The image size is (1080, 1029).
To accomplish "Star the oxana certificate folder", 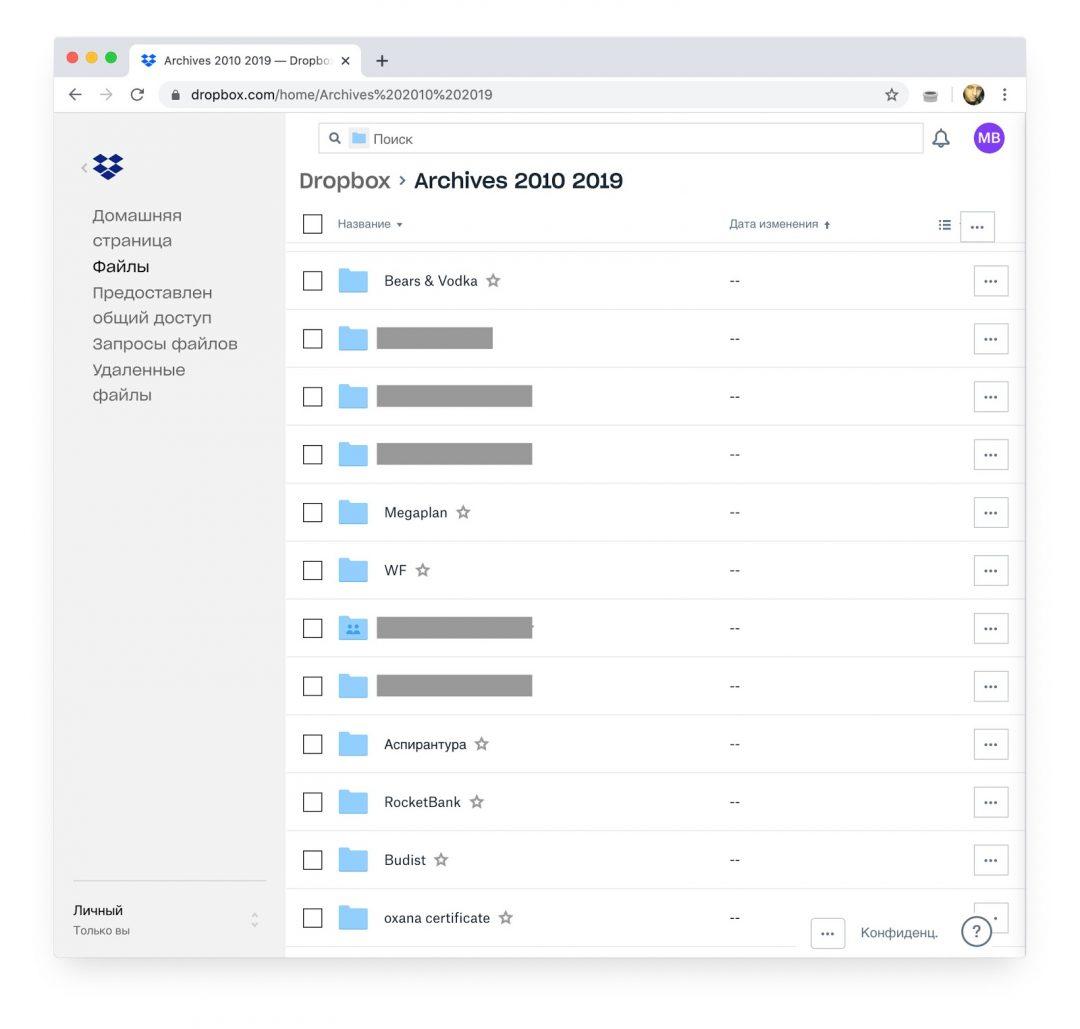I will coord(506,917).
